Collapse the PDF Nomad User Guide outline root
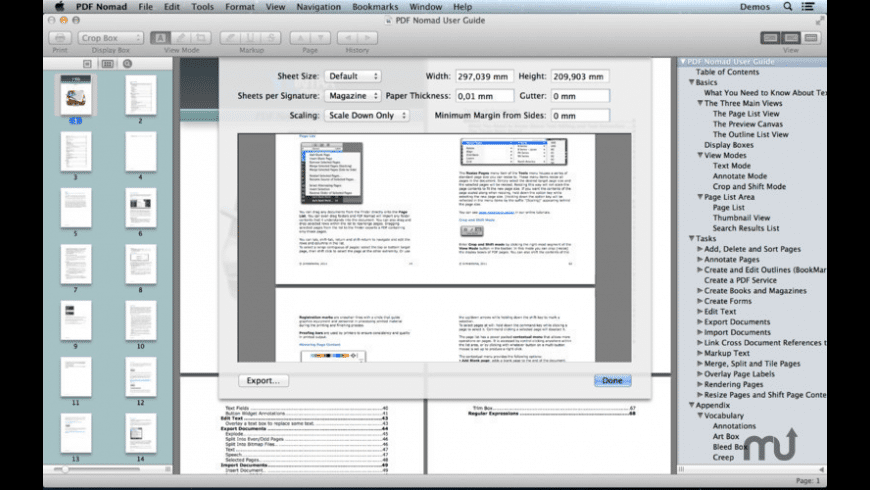Screen dimensions: 870x490 [x=683, y=62]
